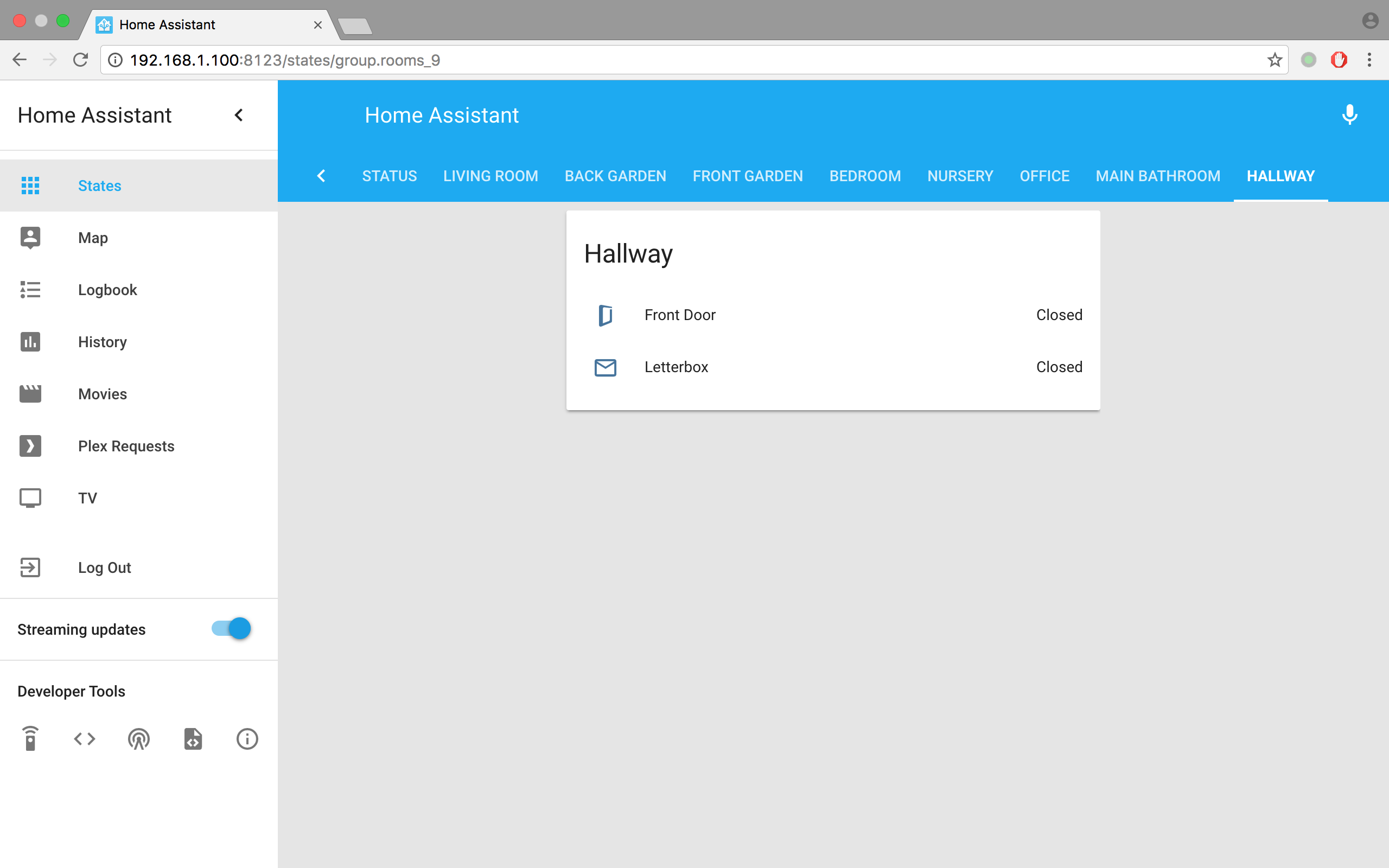The height and width of the screenshot is (868, 1389).
Task: Click the microphone voice command icon
Action: [1349, 115]
